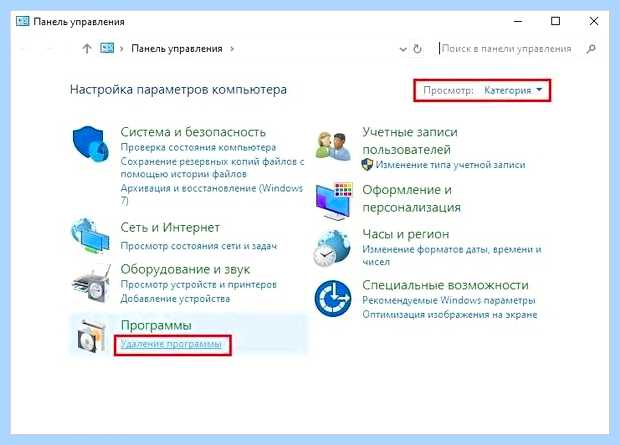Click the shield icon beside Изменение типа учетной записи
This screenshot has height=445, width=620.
(x=367, y=165)
